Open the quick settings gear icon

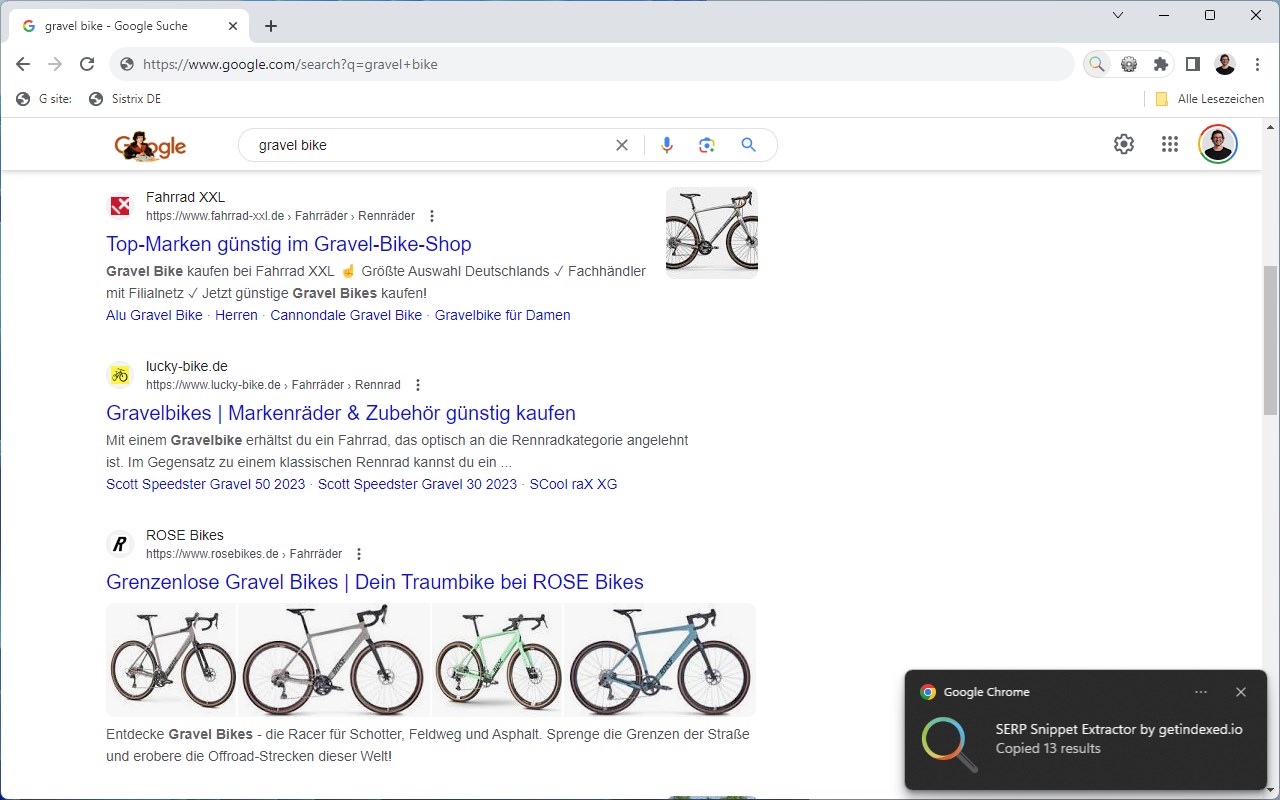point(1123,144)
